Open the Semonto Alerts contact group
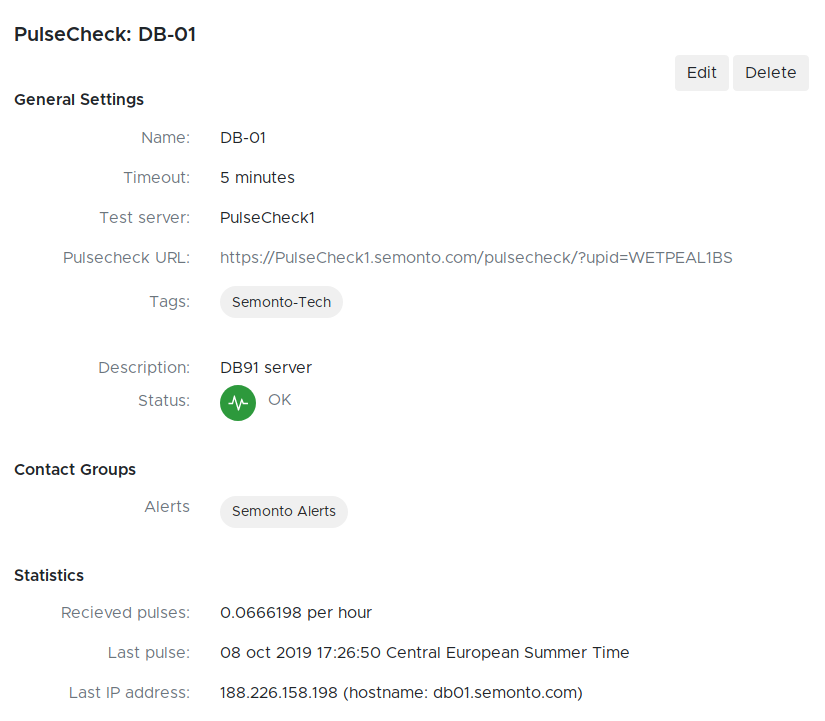 click(284, 511)
